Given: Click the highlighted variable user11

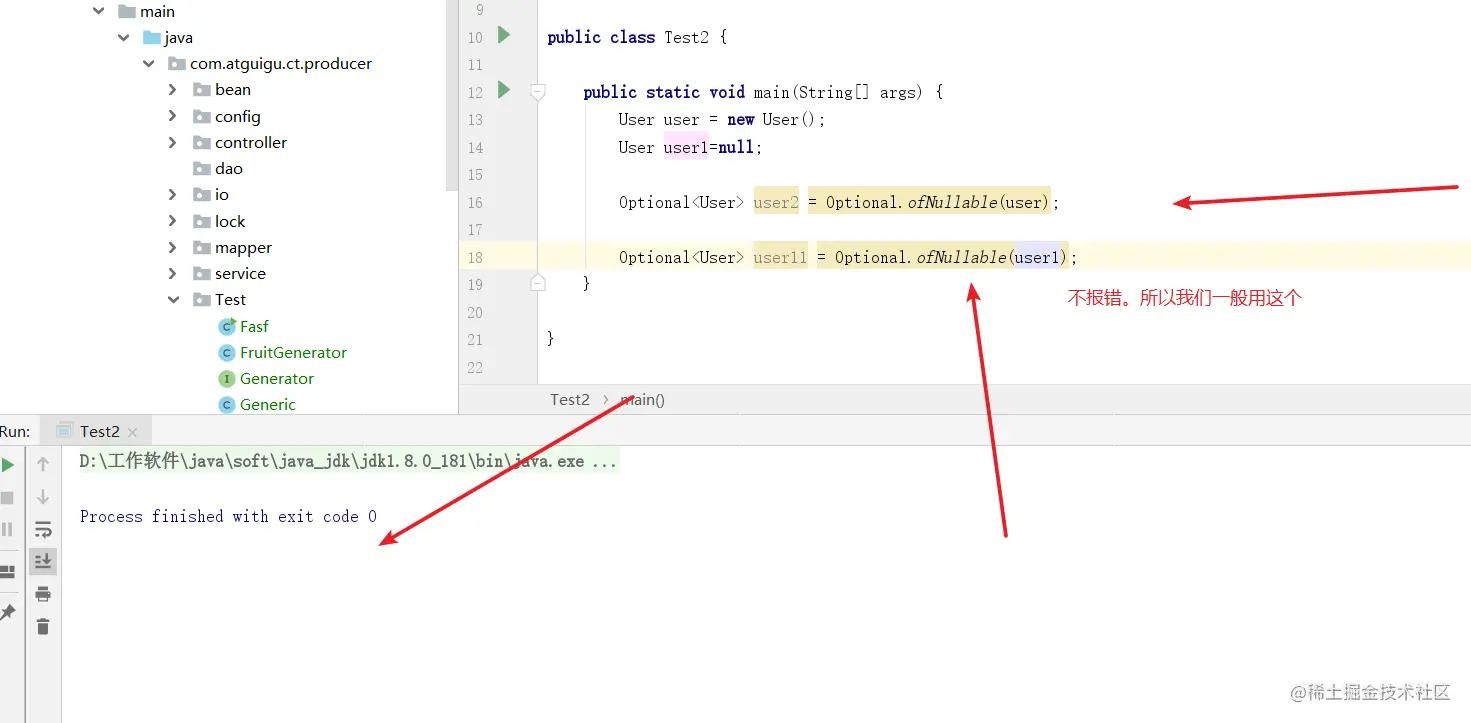Looking at the screenshot, I should [x=780, y=257].
